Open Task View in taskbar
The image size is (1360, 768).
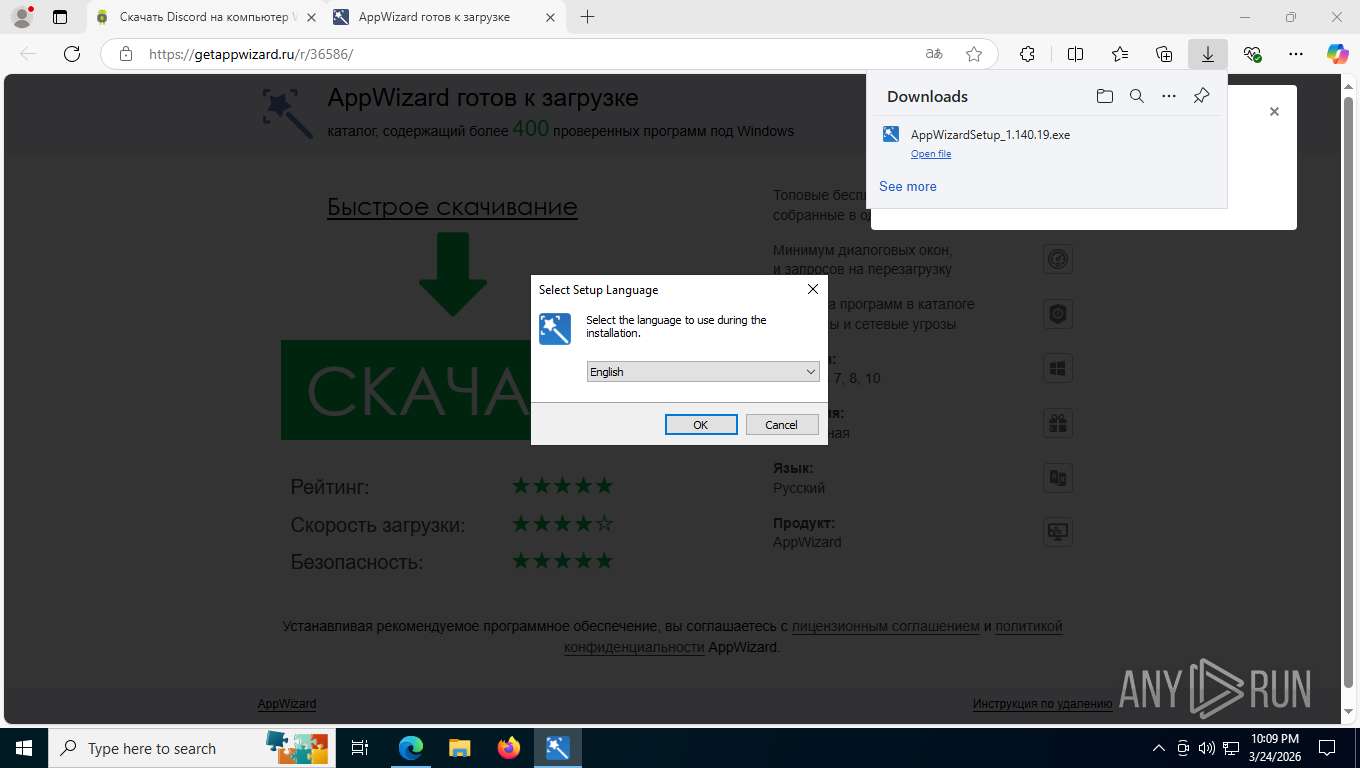(360, 748)
